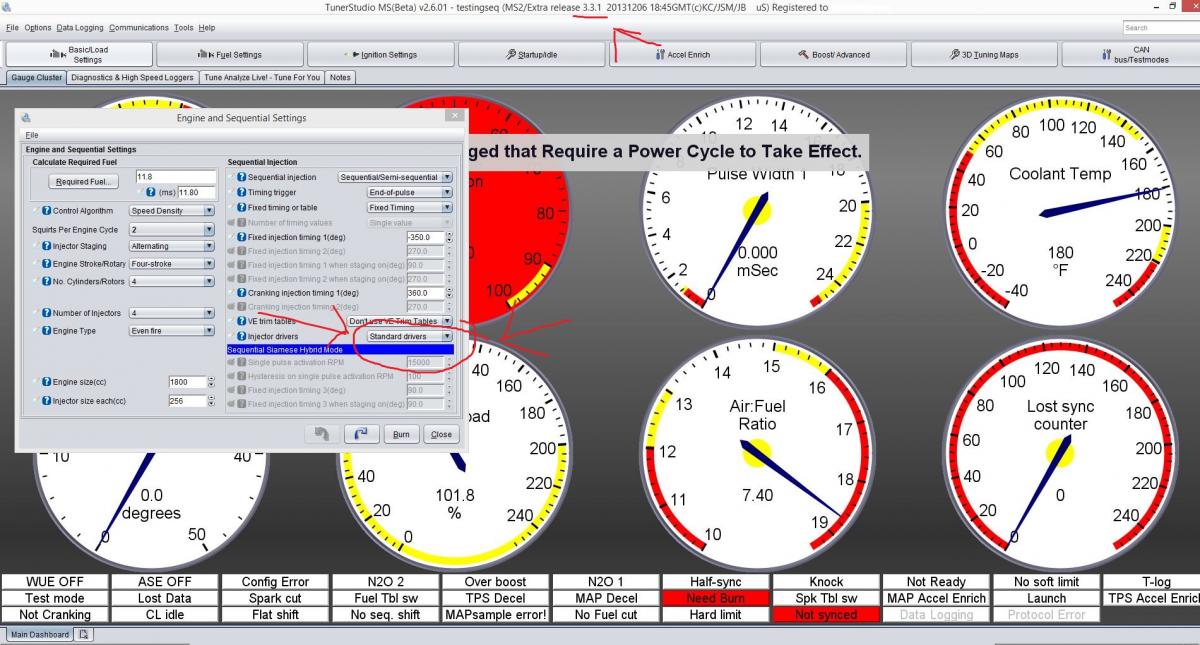Open help icon beside Control Algorithm
This screenshot has height=645, width=1200.
click(46, 211)
